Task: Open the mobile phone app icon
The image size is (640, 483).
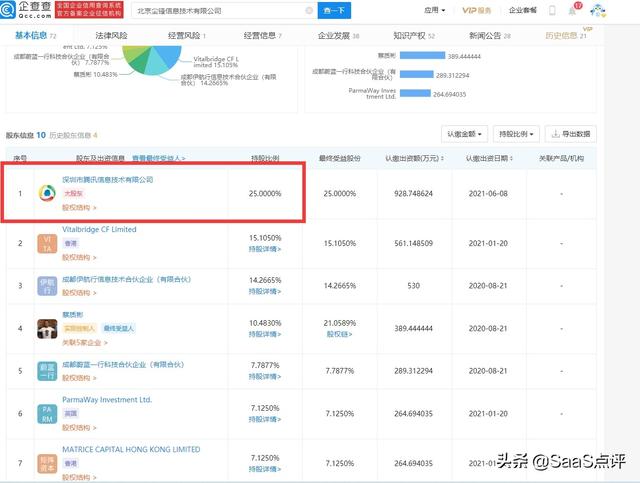Action: (552, 11)
